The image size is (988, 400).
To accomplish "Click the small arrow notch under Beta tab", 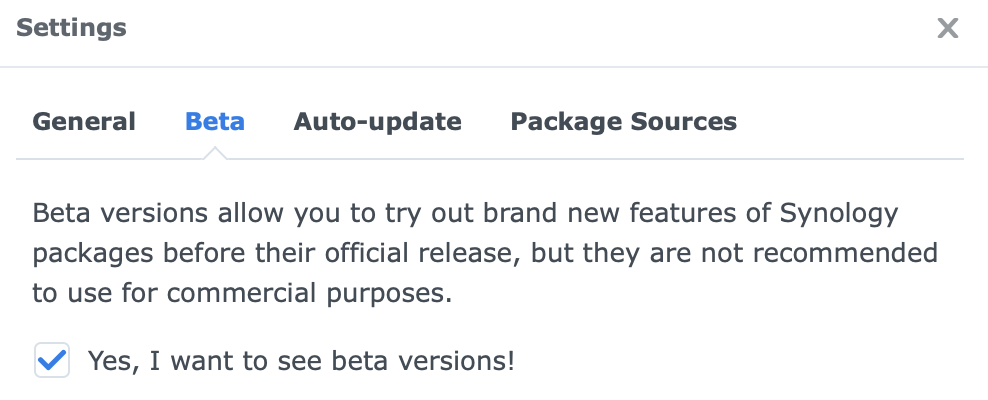I will click(215, 154).
